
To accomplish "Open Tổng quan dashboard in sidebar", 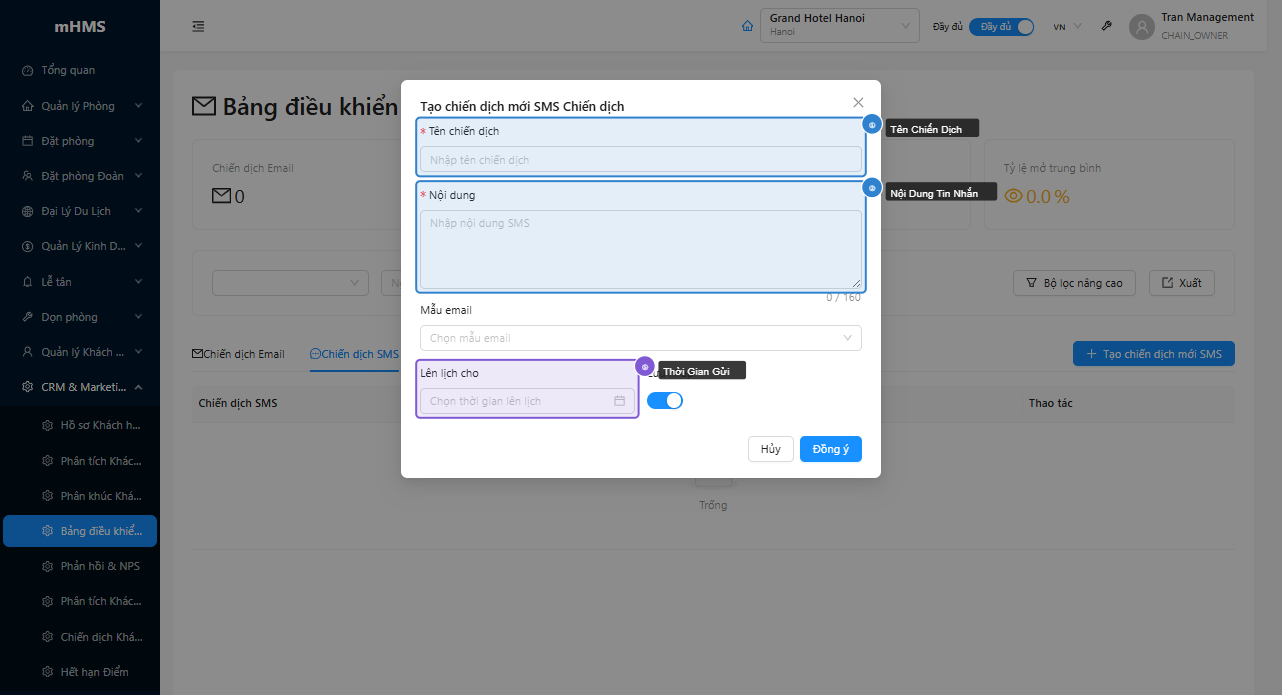I will (x=68, y=70).
